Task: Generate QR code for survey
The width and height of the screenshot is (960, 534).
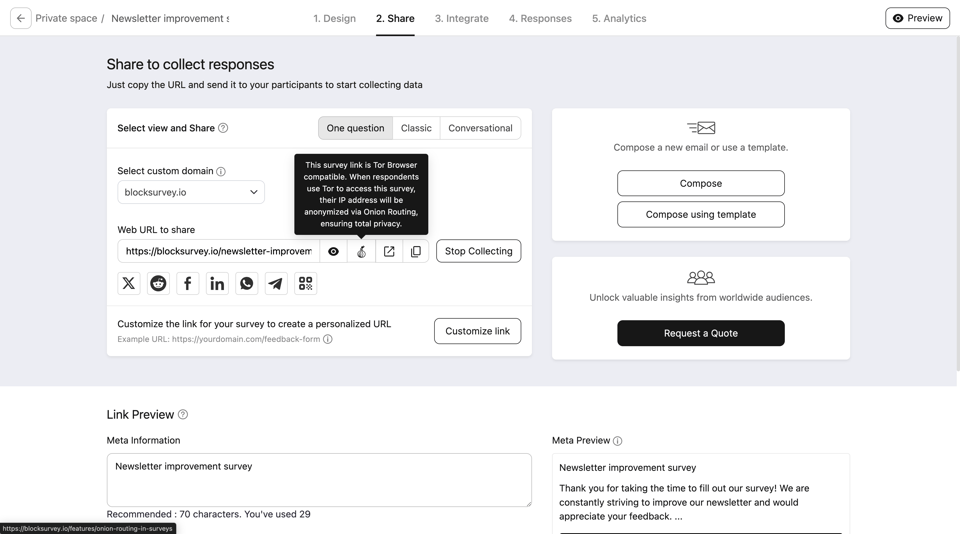Action: click(x=305, y=284)
